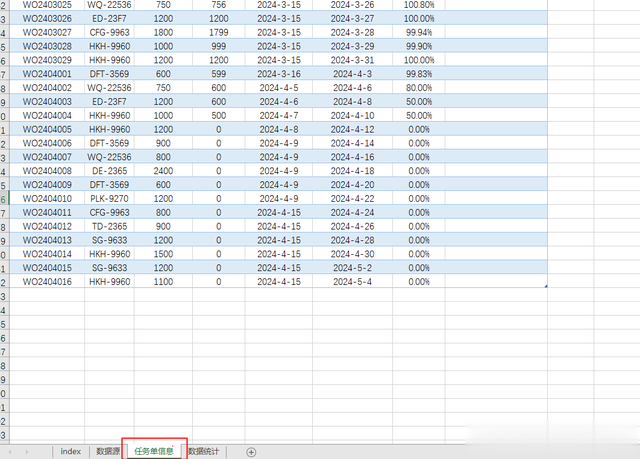Viewport: 640px width, 459px height.
Task: Select cell WO2404009
Action: coord(47,185)
